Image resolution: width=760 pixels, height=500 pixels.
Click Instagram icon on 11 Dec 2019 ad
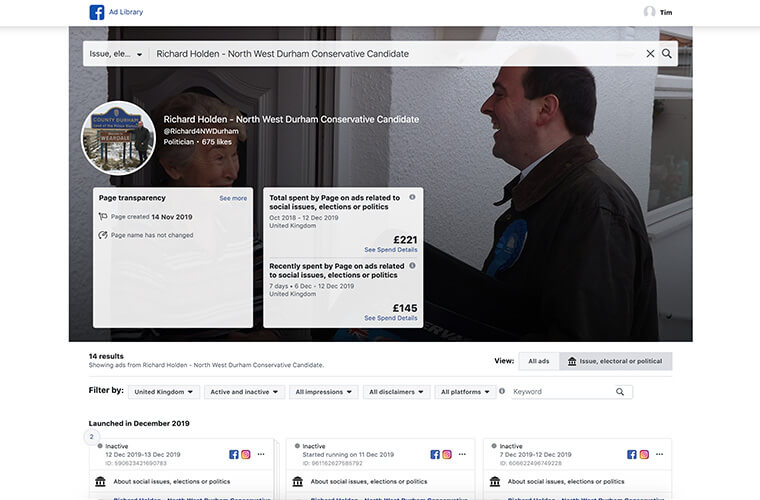tap(447, 454)
